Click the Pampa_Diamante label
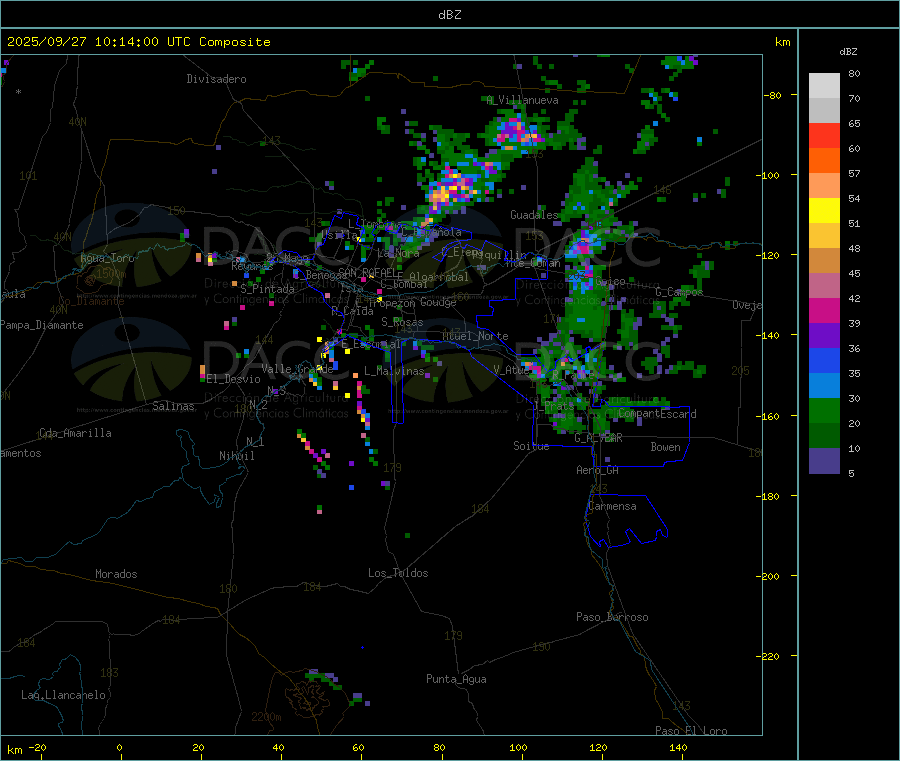The height and width of the screenshot is (761, 900). (x=41, y=325)
